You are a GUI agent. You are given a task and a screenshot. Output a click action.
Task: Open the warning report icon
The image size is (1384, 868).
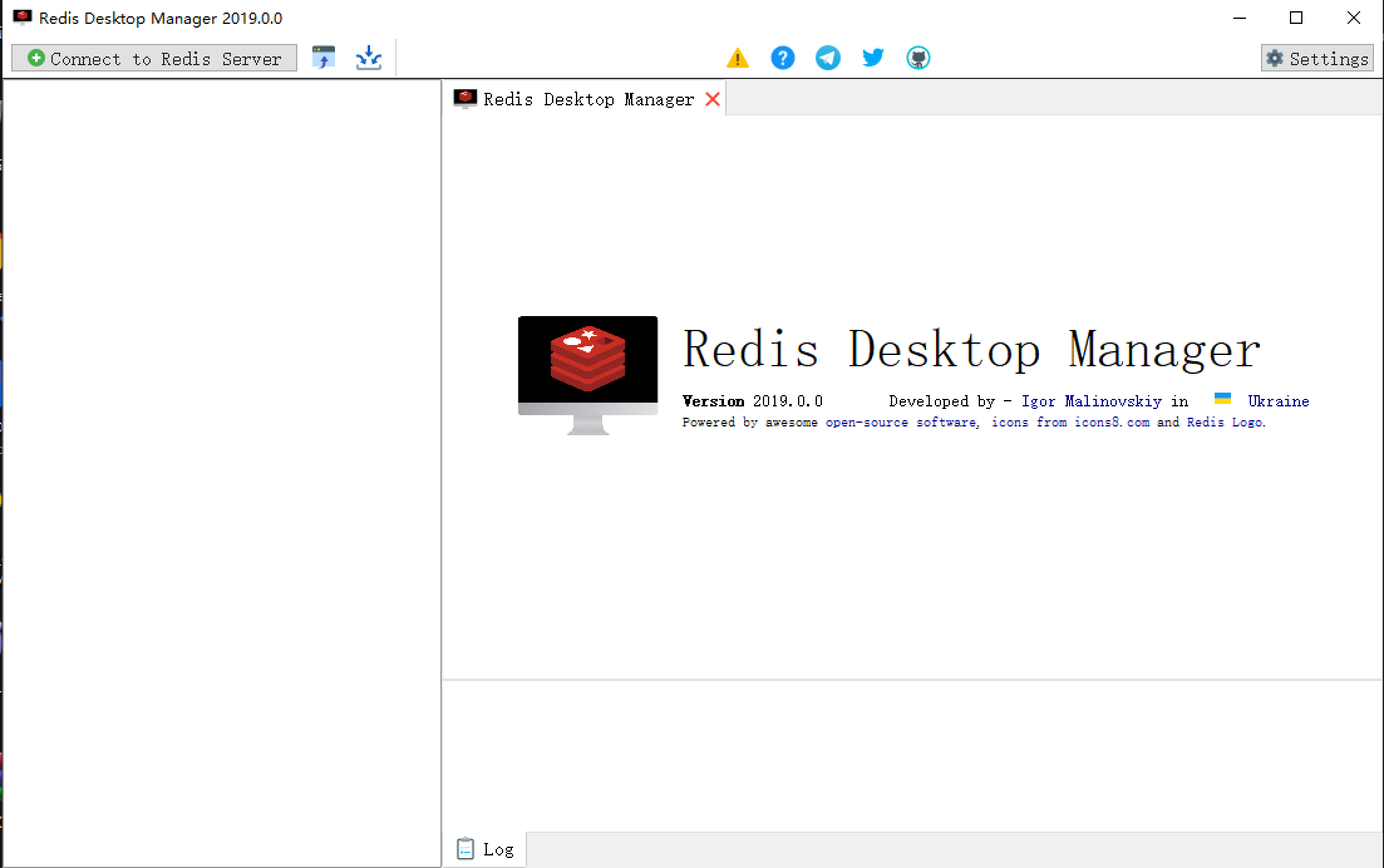(x=738, y=58)
